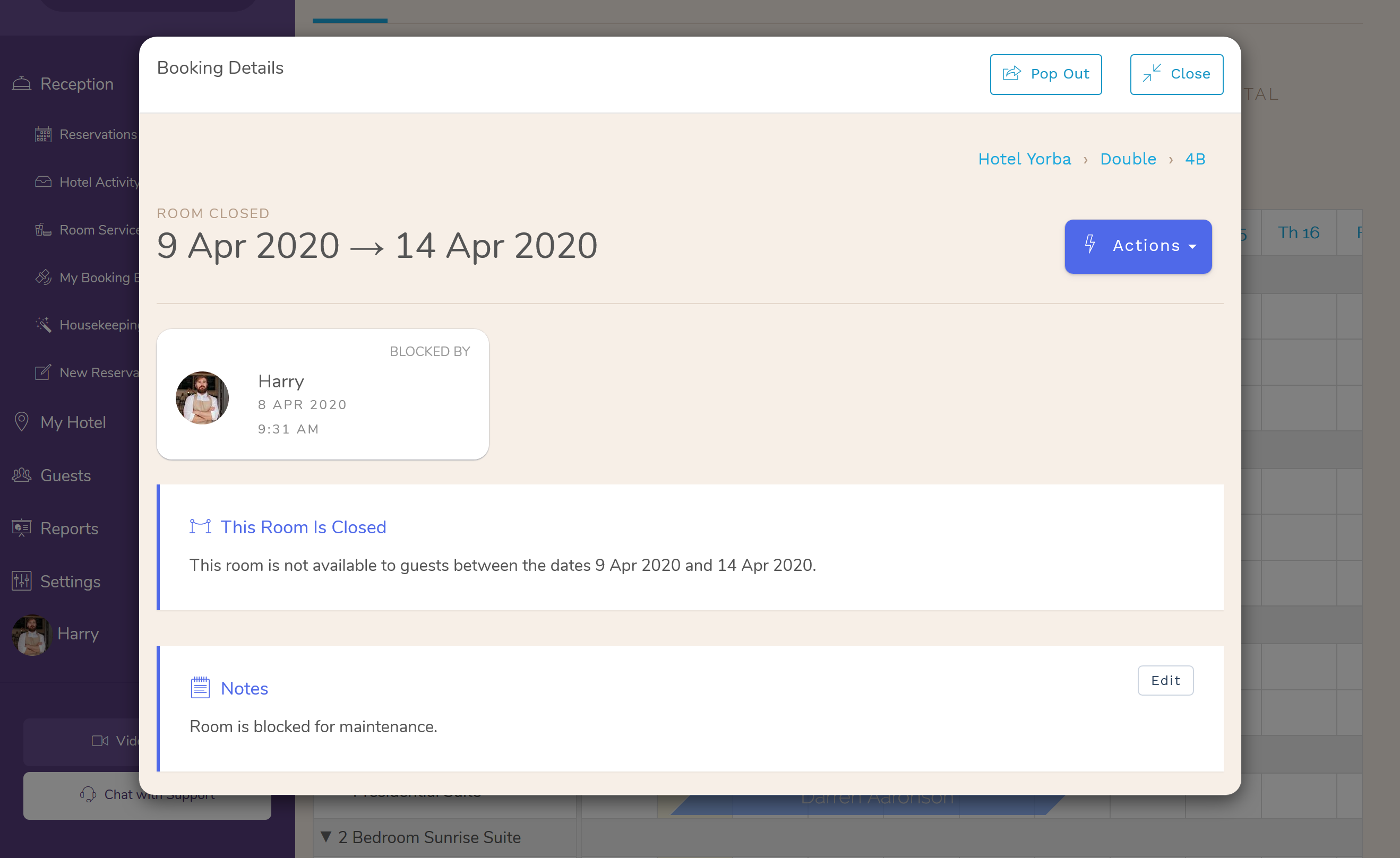Screen dimensions: 1400x858
Task: Expand the Hotel Yorba breadcrumb link
Action: [x=1024, y=159]
